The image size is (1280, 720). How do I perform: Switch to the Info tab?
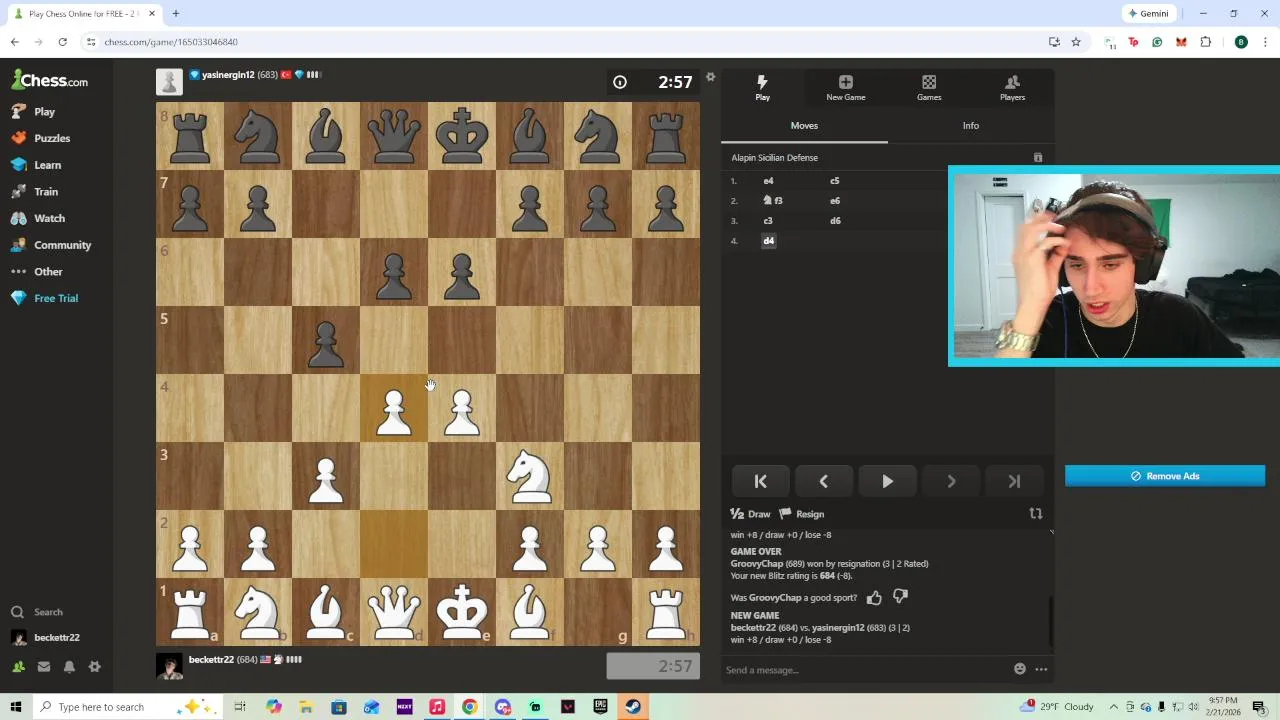click(x=971, y=126)
